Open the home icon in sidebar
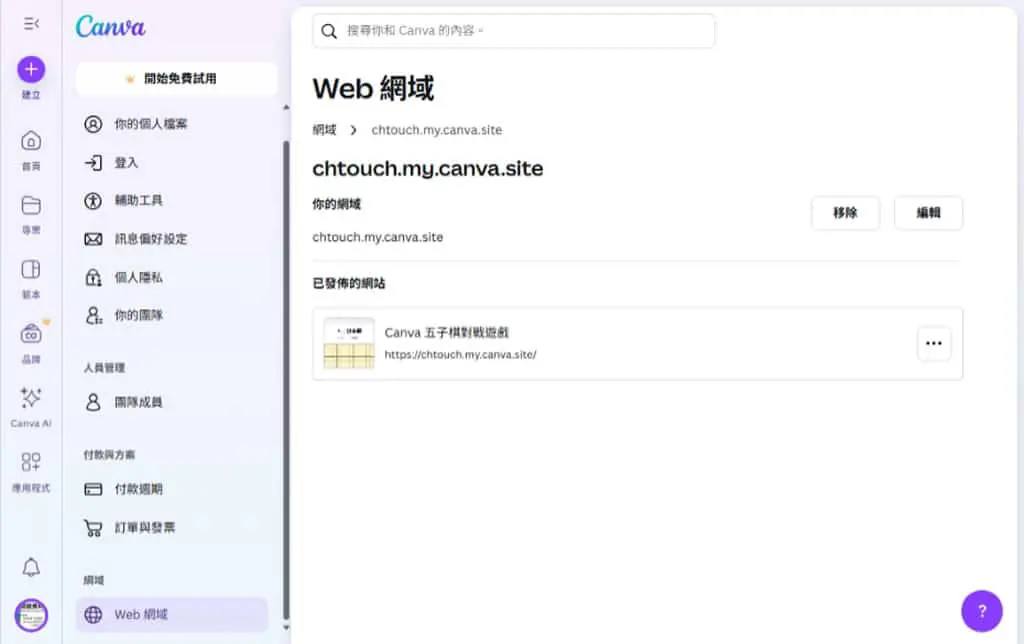Screen dimensions: 1024x644 point(31,141)
